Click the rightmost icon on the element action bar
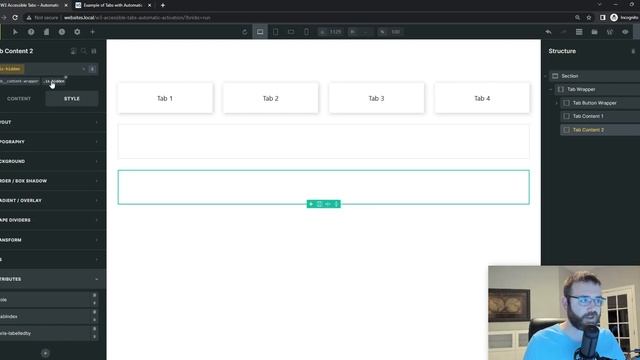This screenshot has height=360, width=640. [x=336, y=204]
